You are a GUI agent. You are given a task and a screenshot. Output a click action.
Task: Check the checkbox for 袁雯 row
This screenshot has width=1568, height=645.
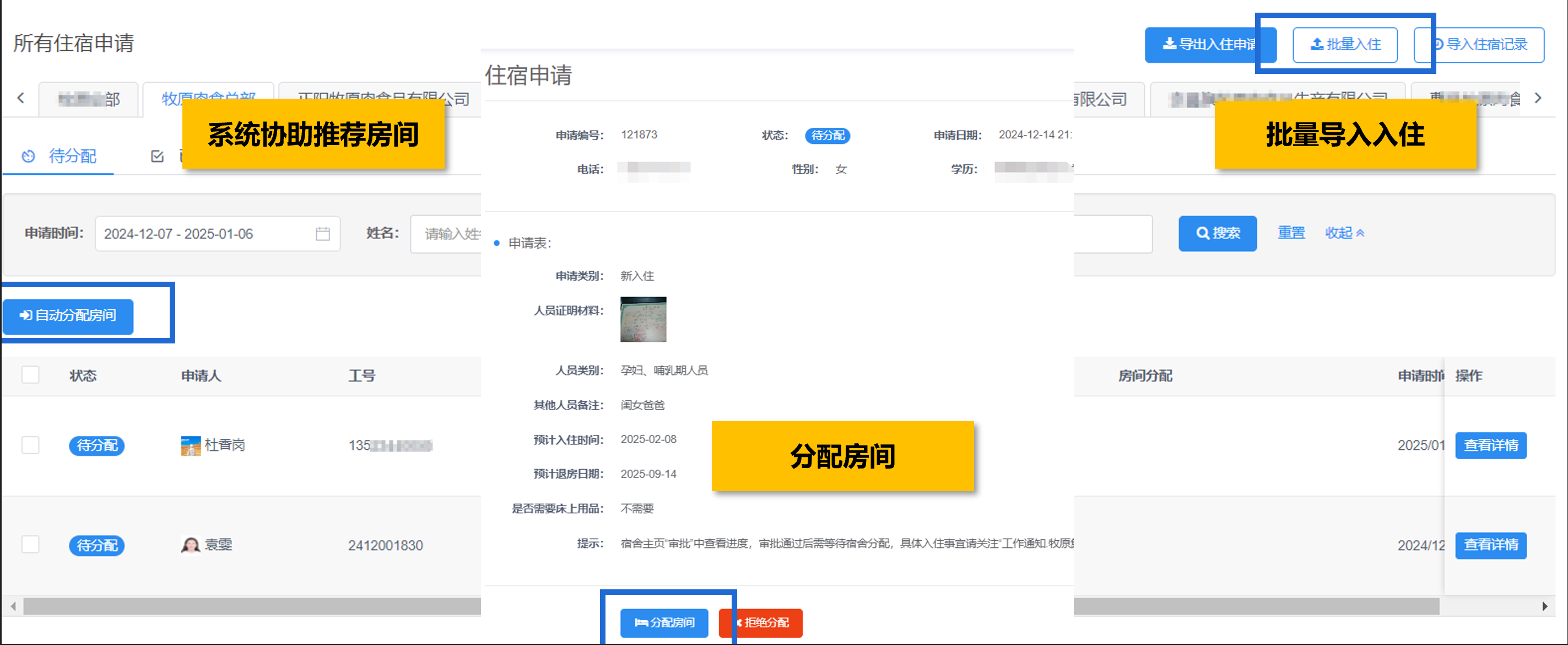[x=30, y=545]
